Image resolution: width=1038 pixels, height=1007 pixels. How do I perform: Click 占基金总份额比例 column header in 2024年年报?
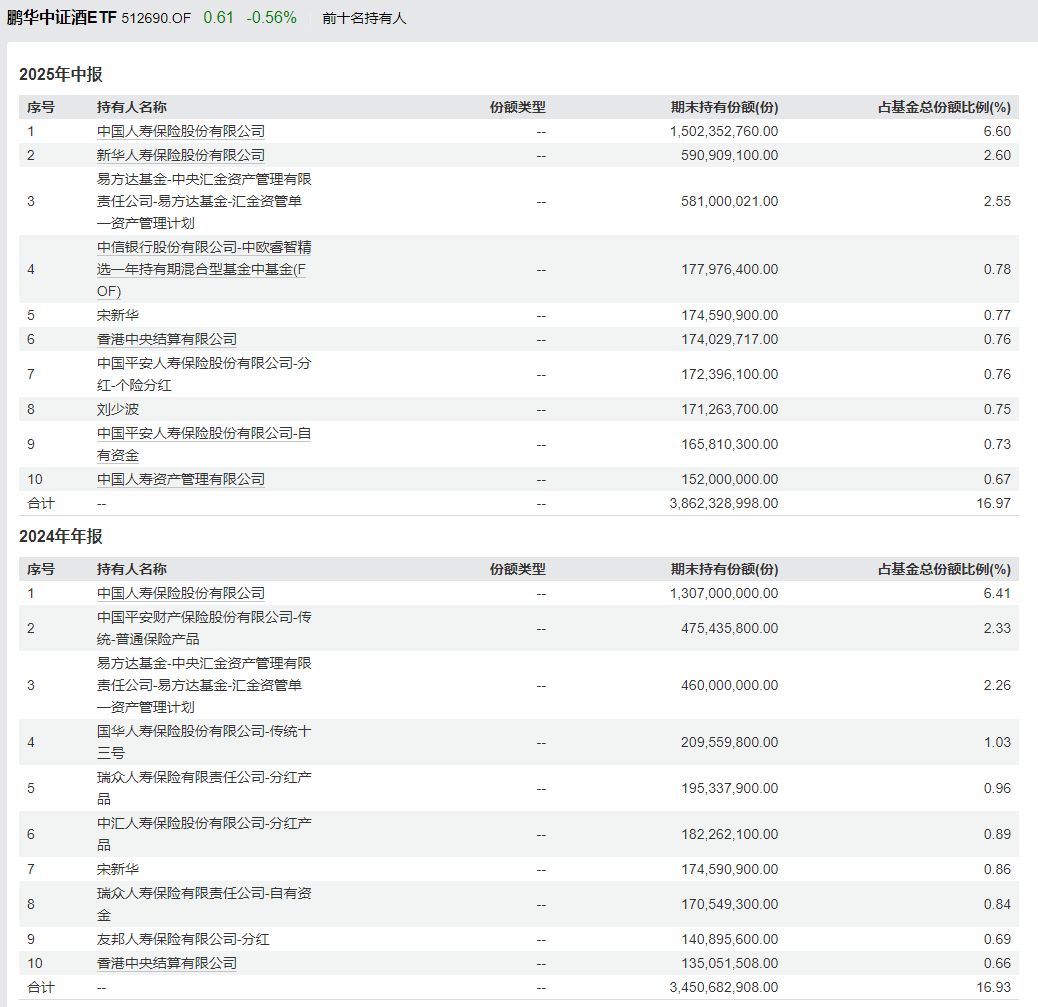(943, 569)
